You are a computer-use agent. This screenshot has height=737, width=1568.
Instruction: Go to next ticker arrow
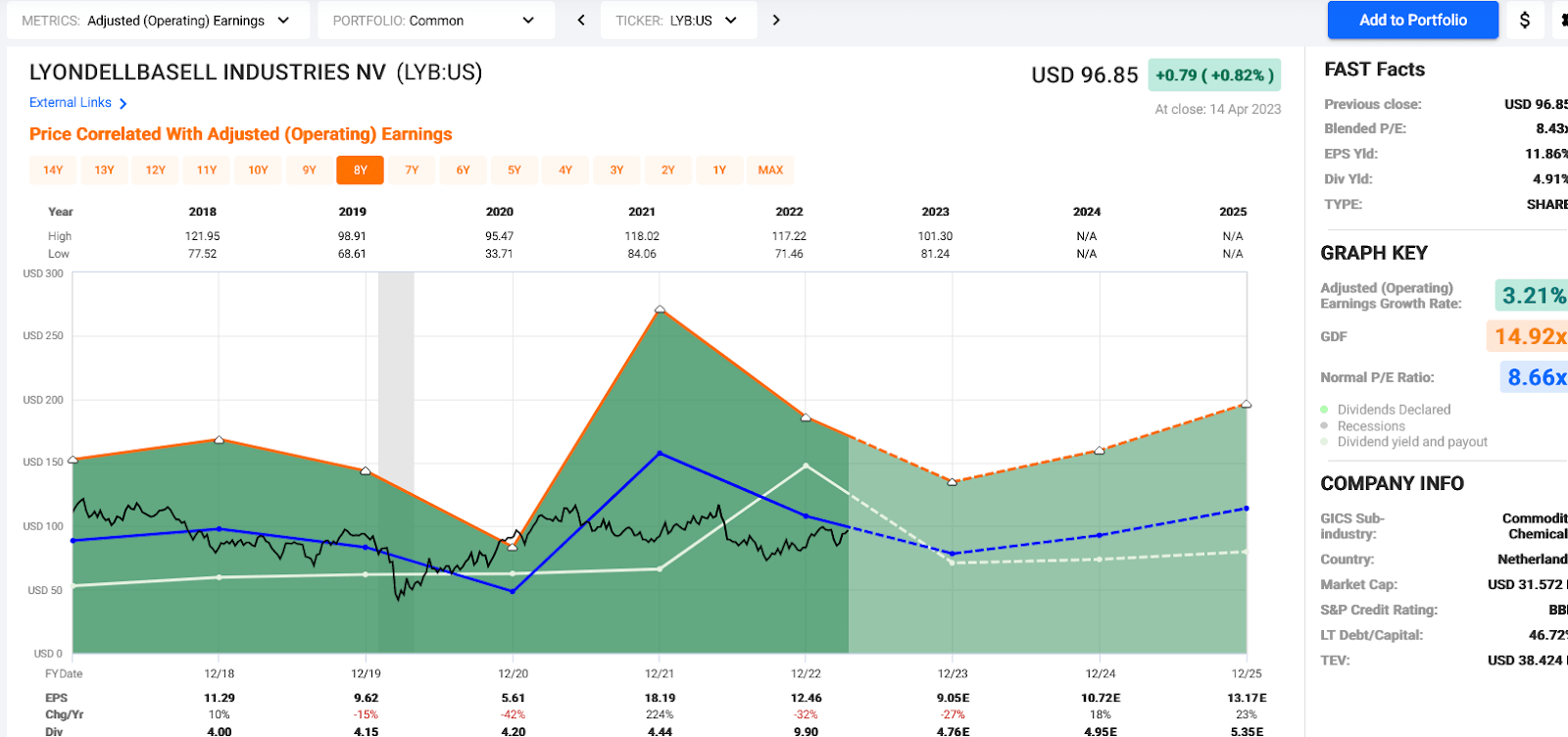(x=776, y=20)
